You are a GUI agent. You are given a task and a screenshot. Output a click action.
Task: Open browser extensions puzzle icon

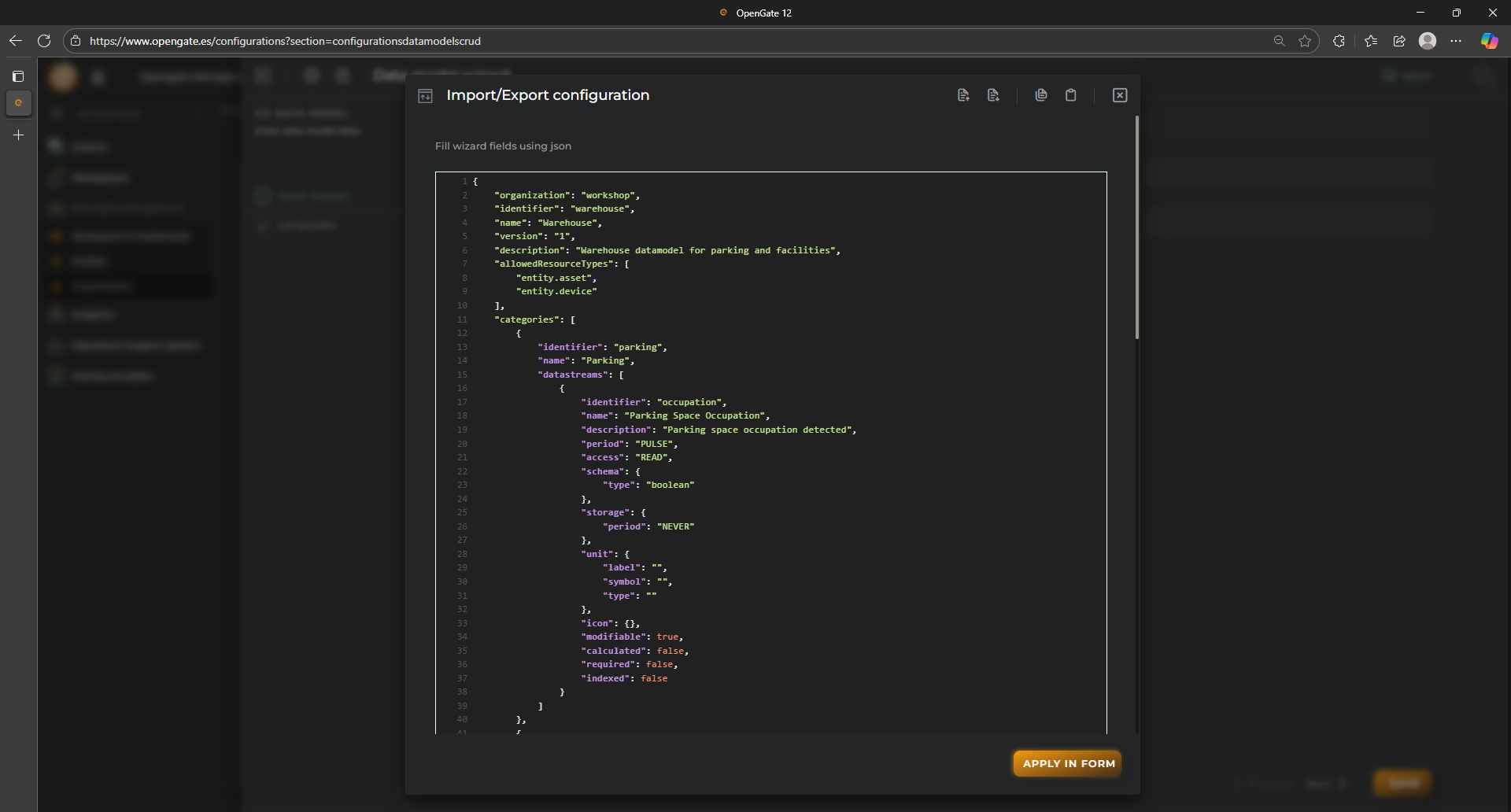pyautogui.click(x=1339, y=41)
